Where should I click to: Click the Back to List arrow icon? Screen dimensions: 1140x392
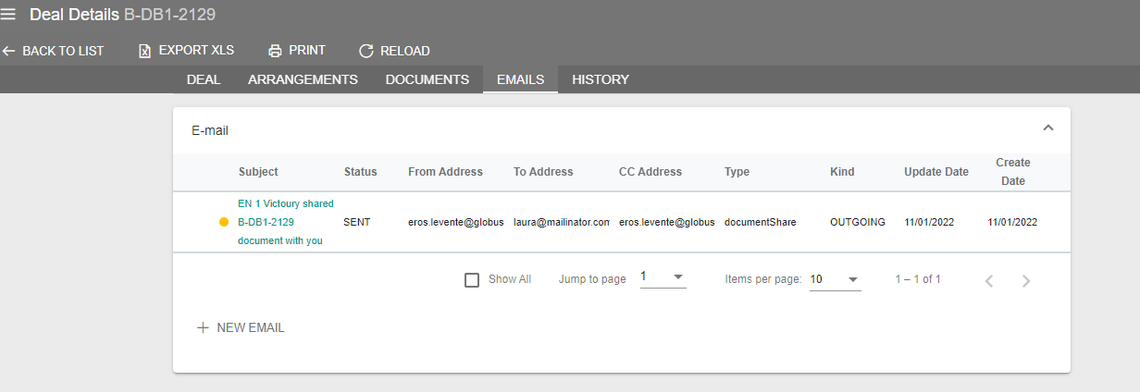point(9,51)
